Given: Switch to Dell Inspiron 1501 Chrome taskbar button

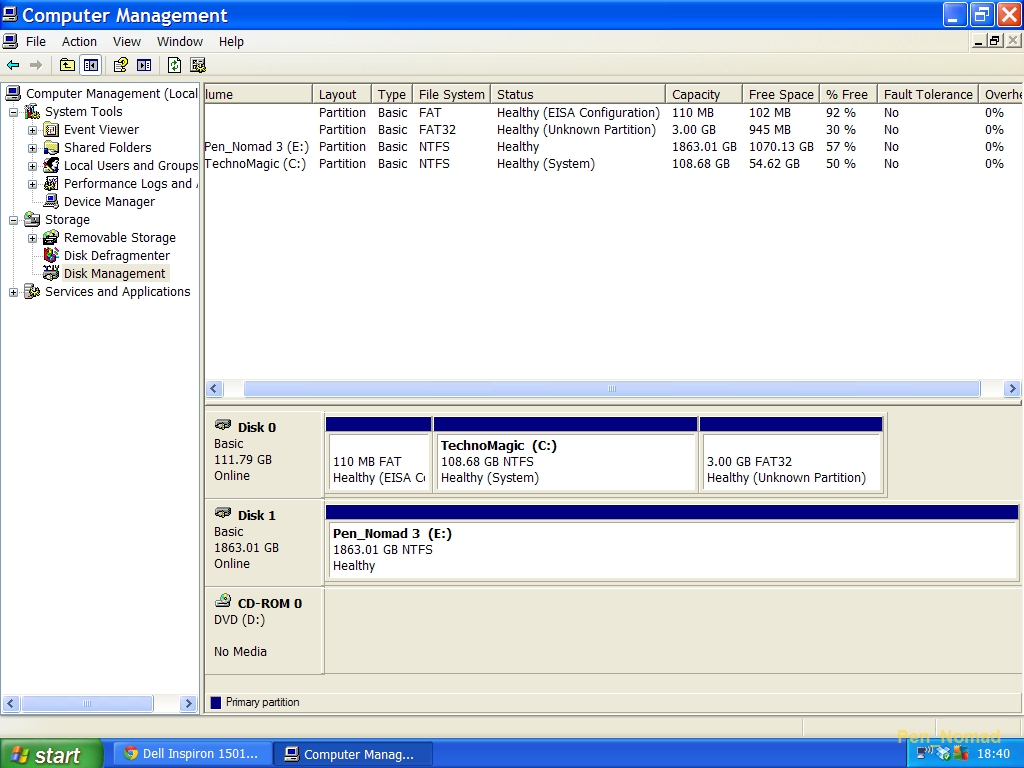Looking at the screenshot, I should pos(192,754).
